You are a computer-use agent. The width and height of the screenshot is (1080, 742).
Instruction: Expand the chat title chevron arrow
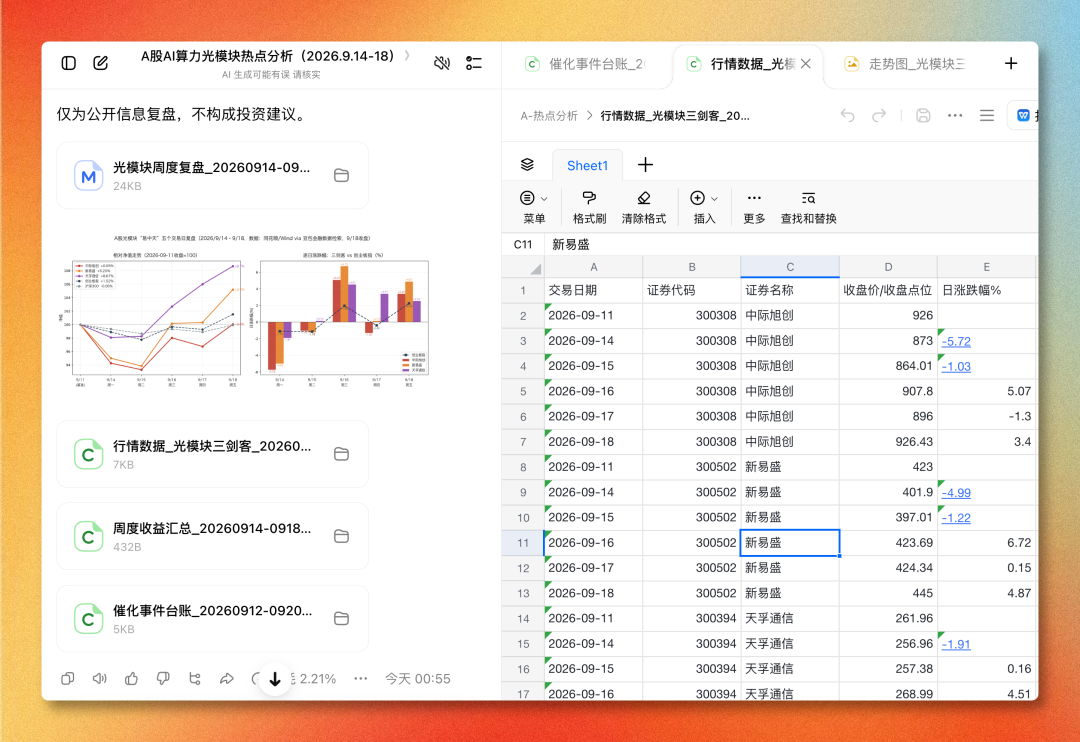[407, 55]
